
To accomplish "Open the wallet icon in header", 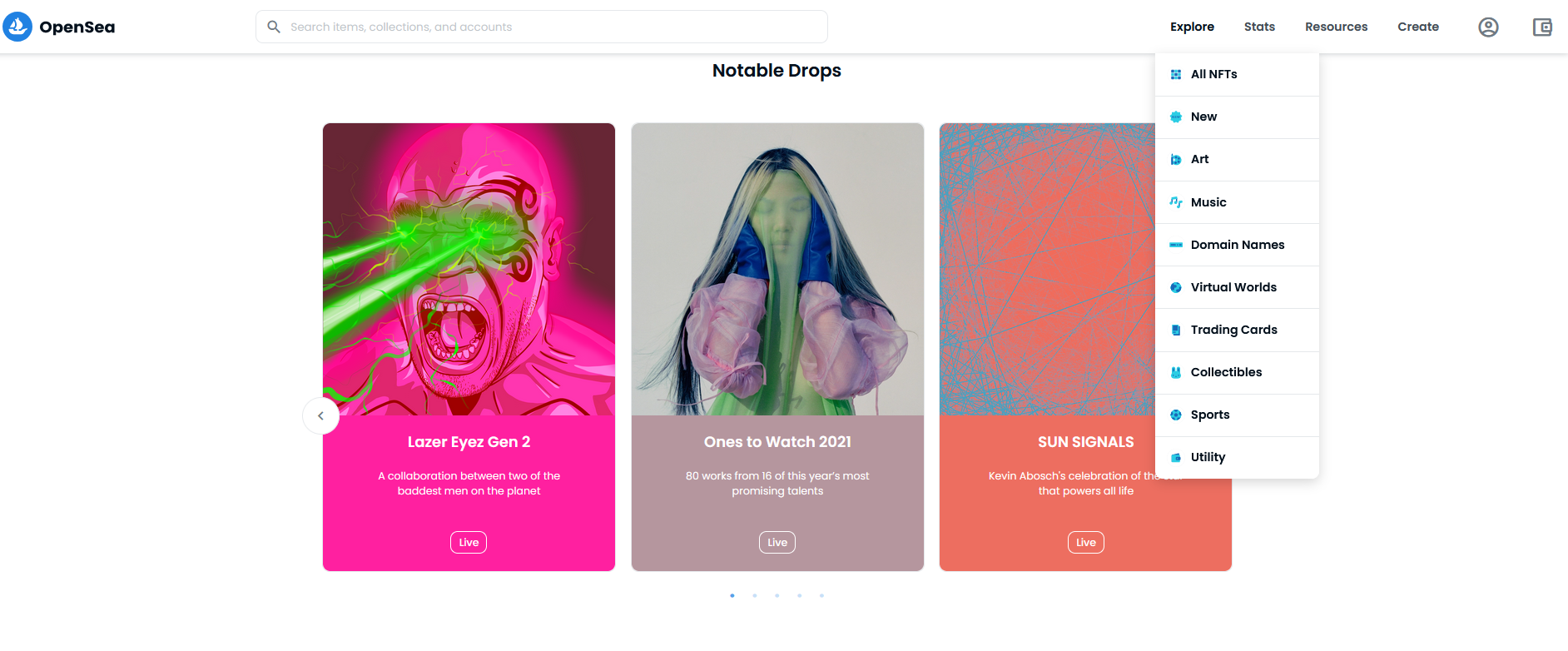I will 1542,27.
